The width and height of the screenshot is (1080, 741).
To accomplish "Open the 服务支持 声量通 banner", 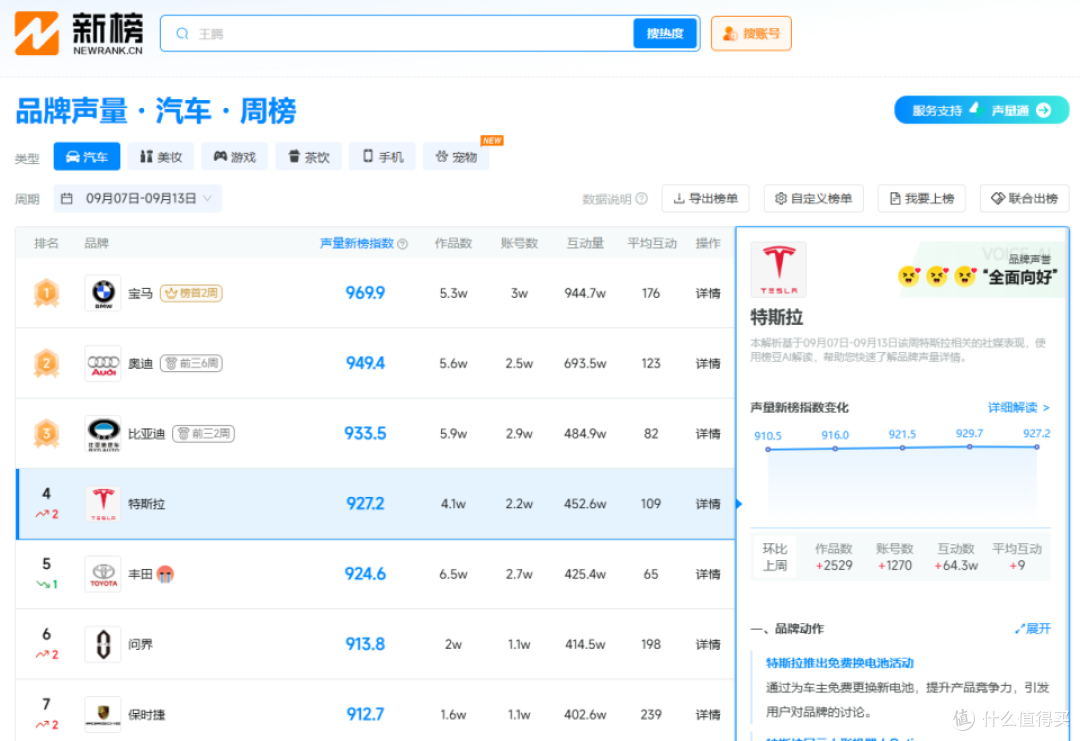I will click(x=982, y=110).
